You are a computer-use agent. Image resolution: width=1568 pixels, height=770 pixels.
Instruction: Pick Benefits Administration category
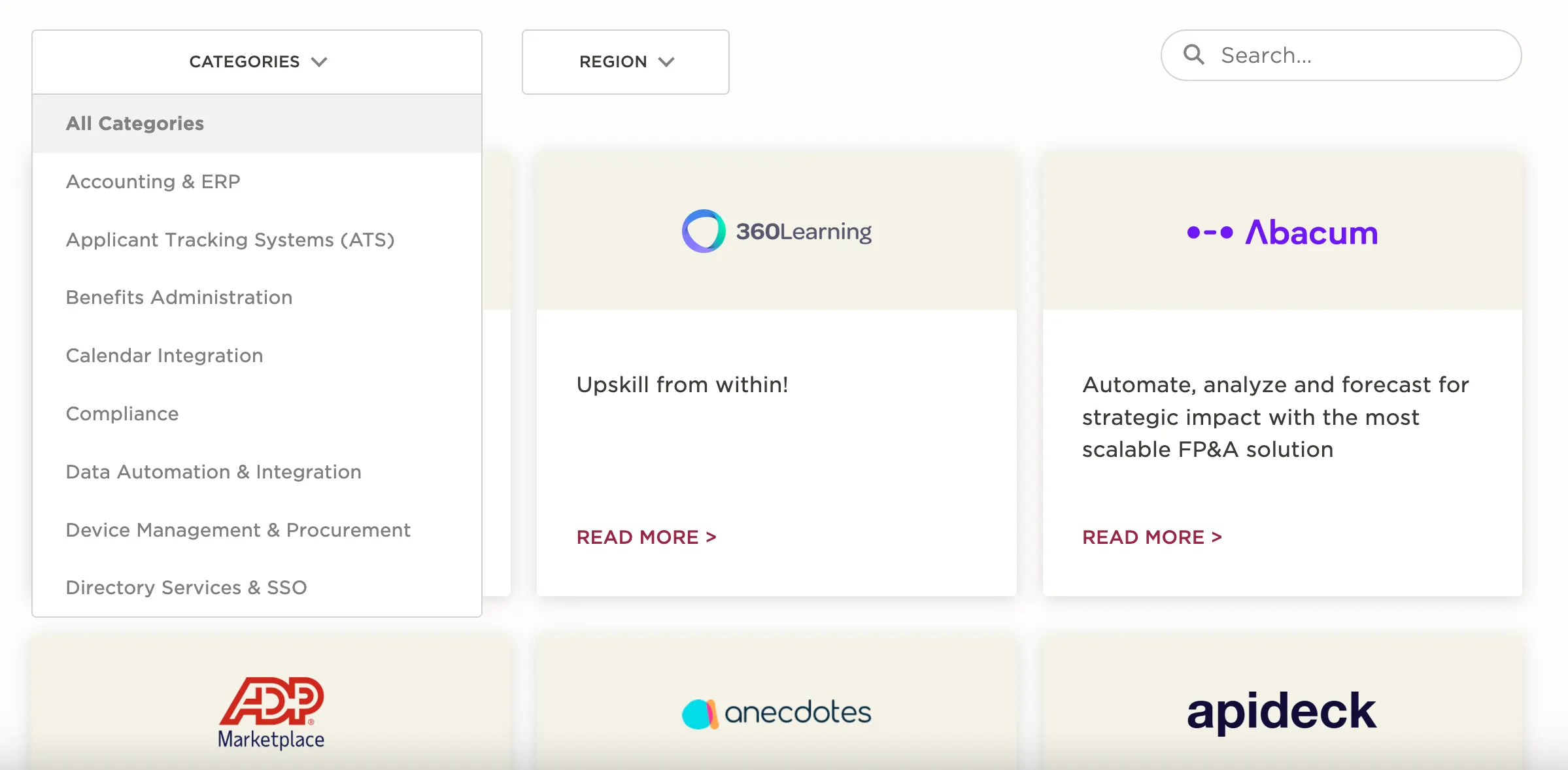[x=257, y=297]
